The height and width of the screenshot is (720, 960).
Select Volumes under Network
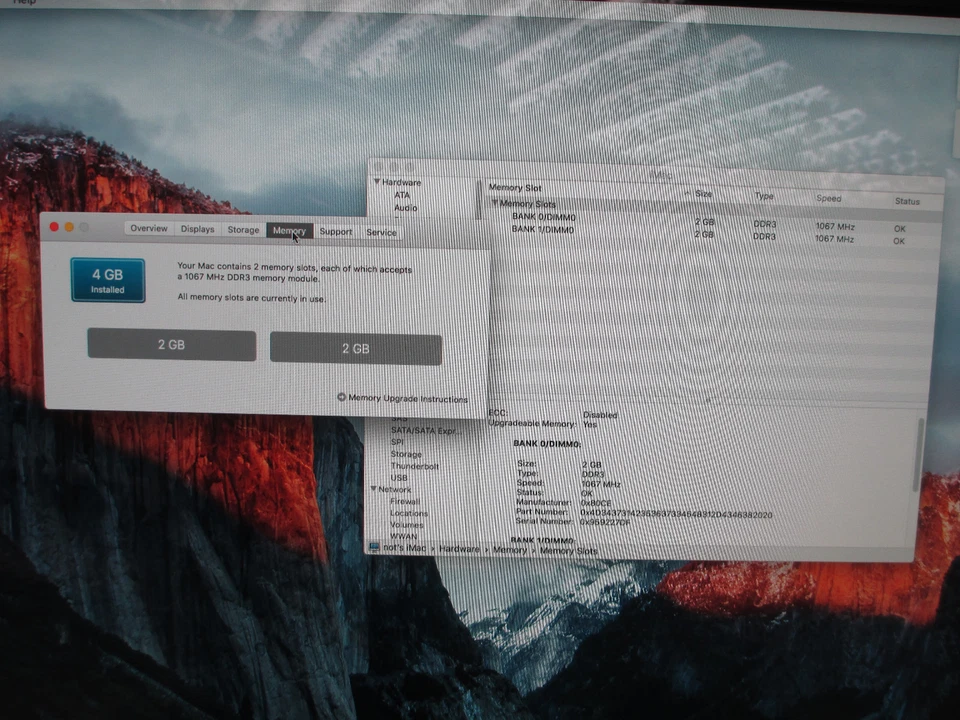coord(407,525)
